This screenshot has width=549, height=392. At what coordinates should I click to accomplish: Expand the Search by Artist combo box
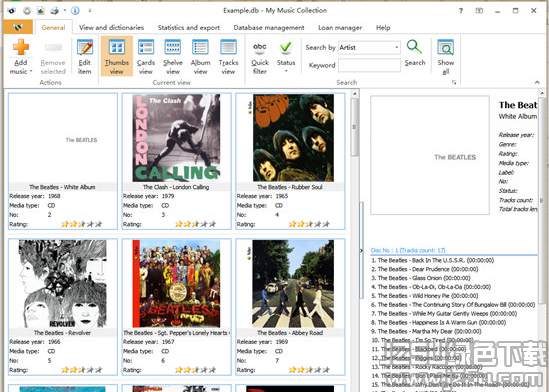369,47
